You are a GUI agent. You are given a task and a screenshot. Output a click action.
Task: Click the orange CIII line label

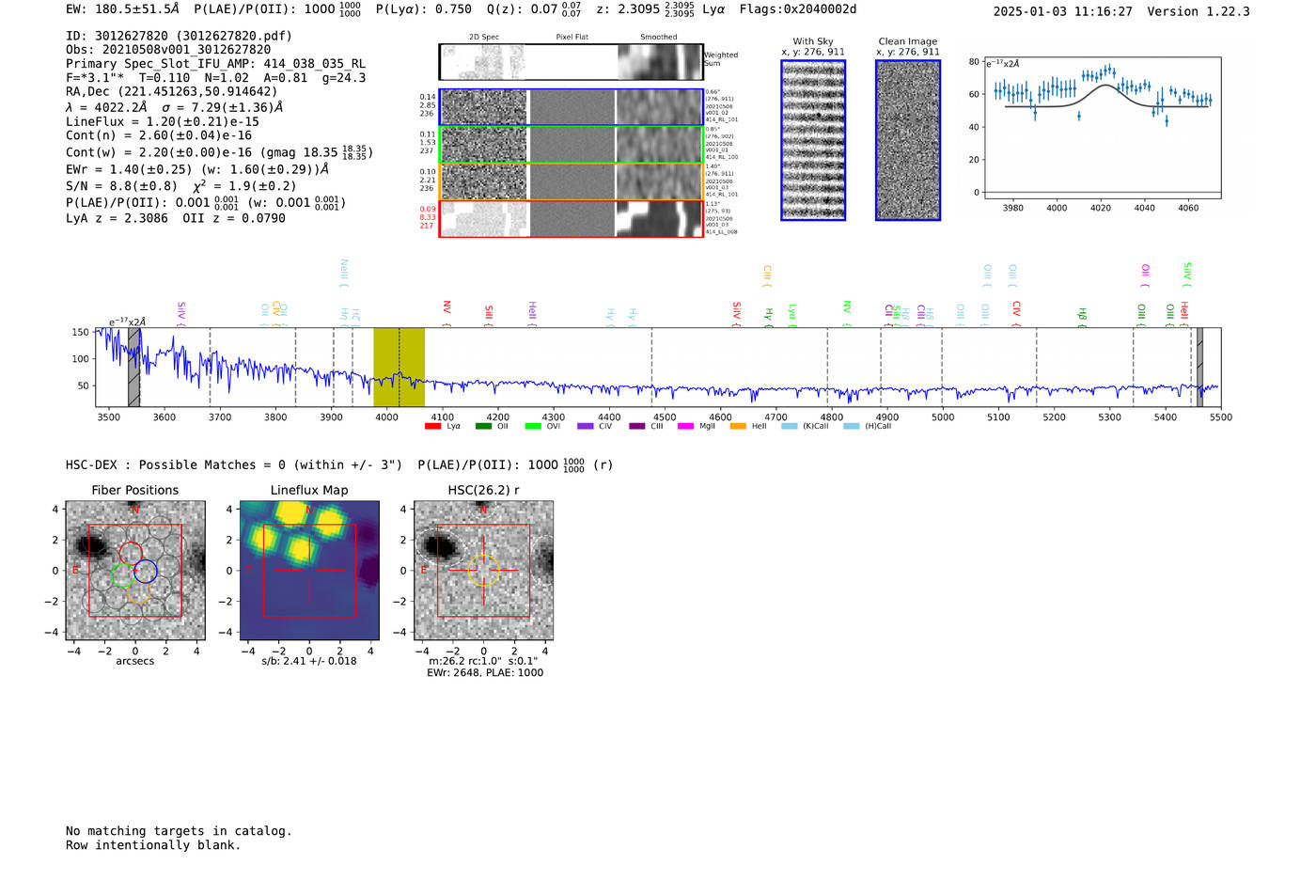pos(767,275)
